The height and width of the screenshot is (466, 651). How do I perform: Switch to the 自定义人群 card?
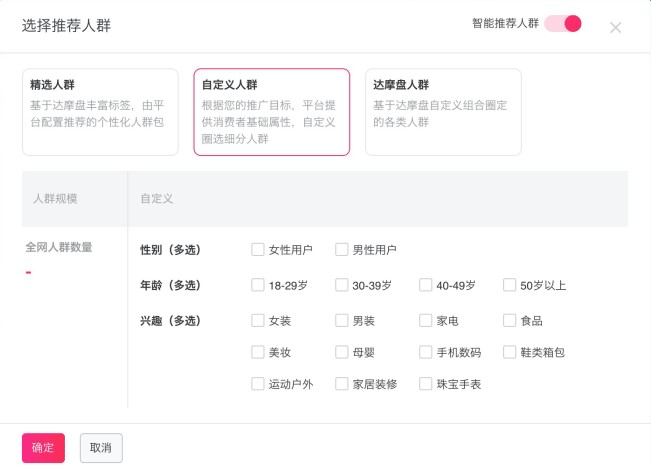271,112
